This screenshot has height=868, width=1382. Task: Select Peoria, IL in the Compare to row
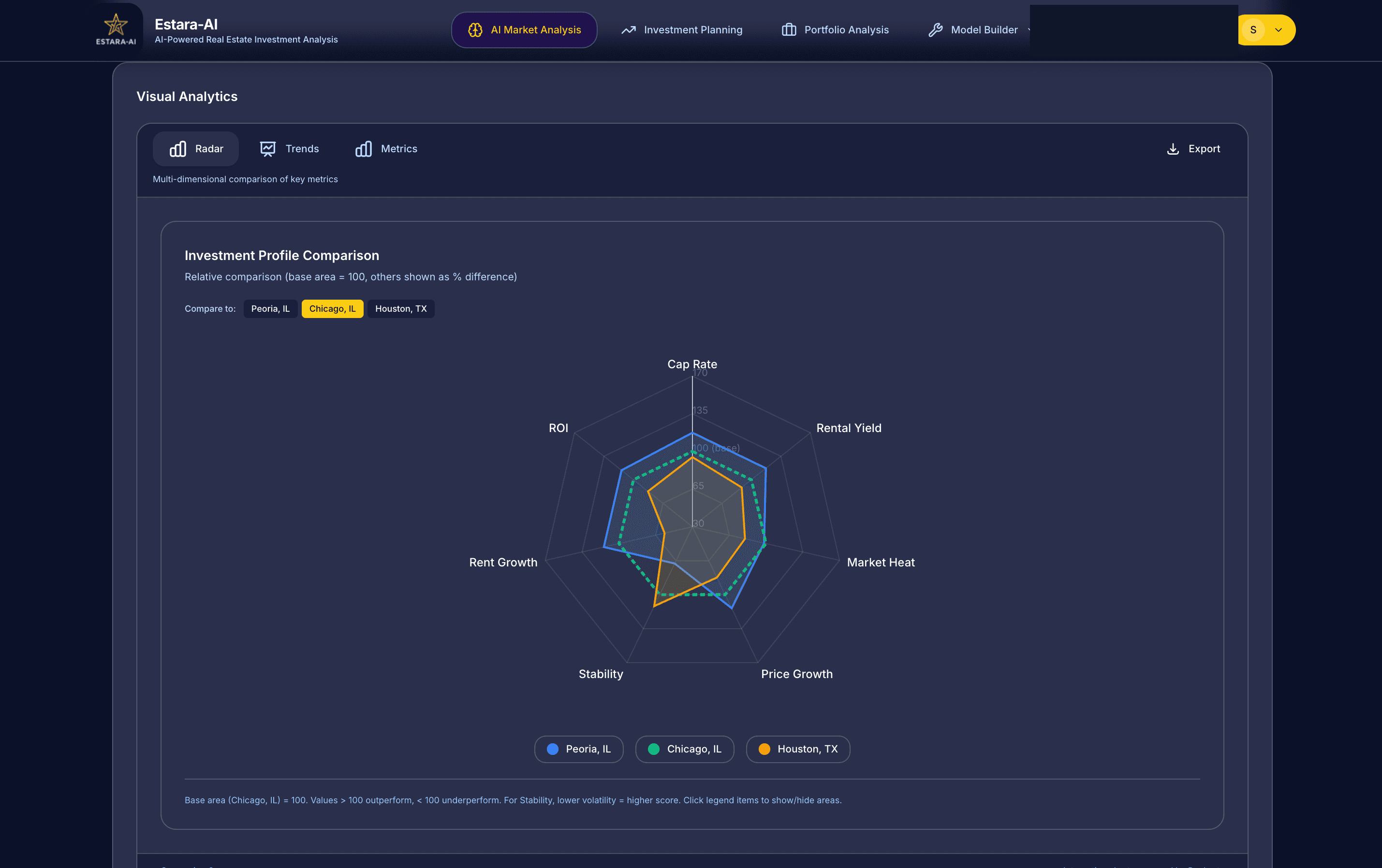pyautogui.click(x=270, y=308)
